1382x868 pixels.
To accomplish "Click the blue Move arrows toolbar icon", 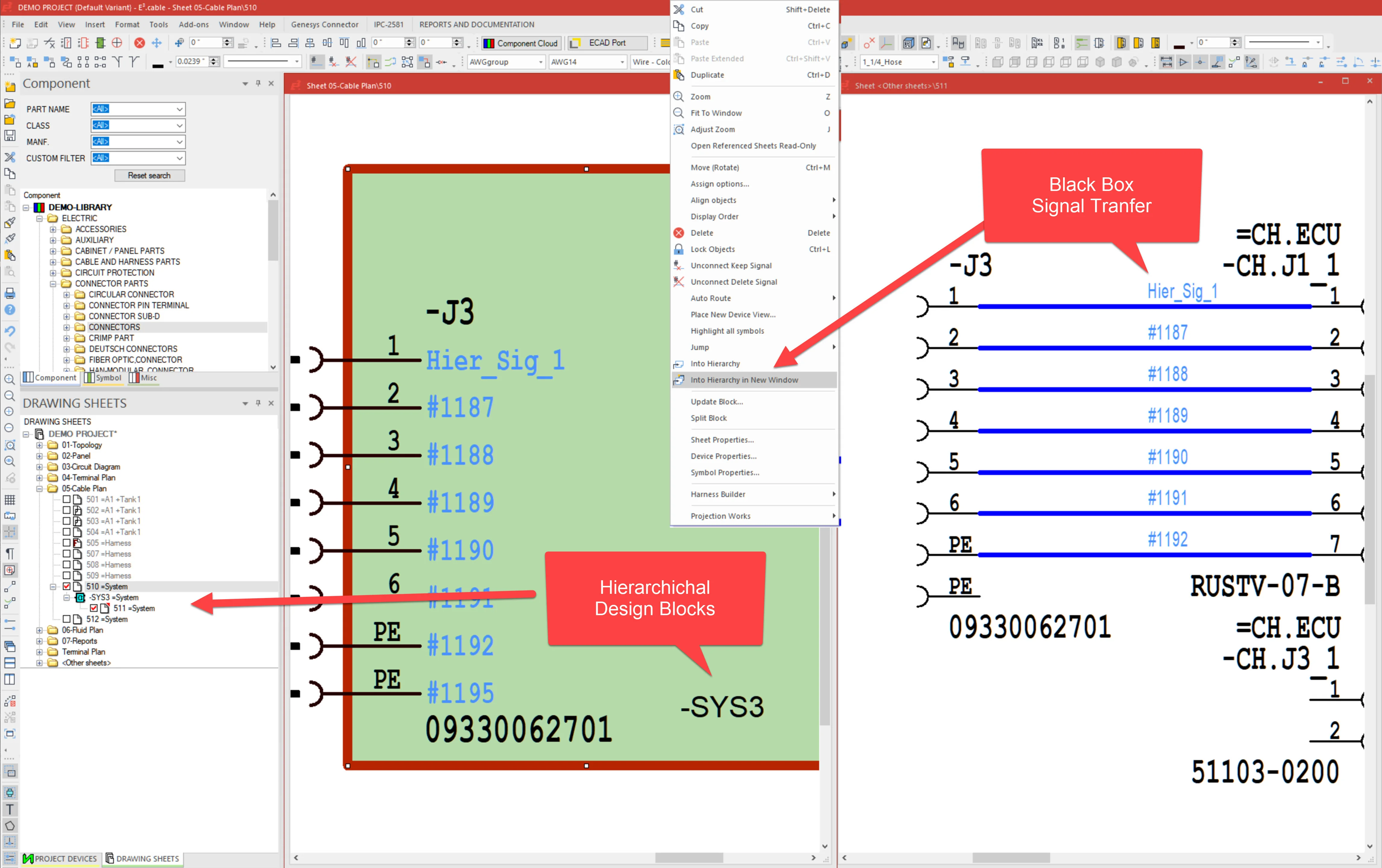I will click(x=156, y=43).
